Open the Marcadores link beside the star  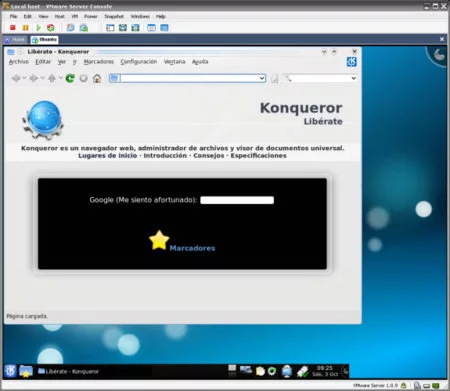pyautogui.click(x=192, y=248)
